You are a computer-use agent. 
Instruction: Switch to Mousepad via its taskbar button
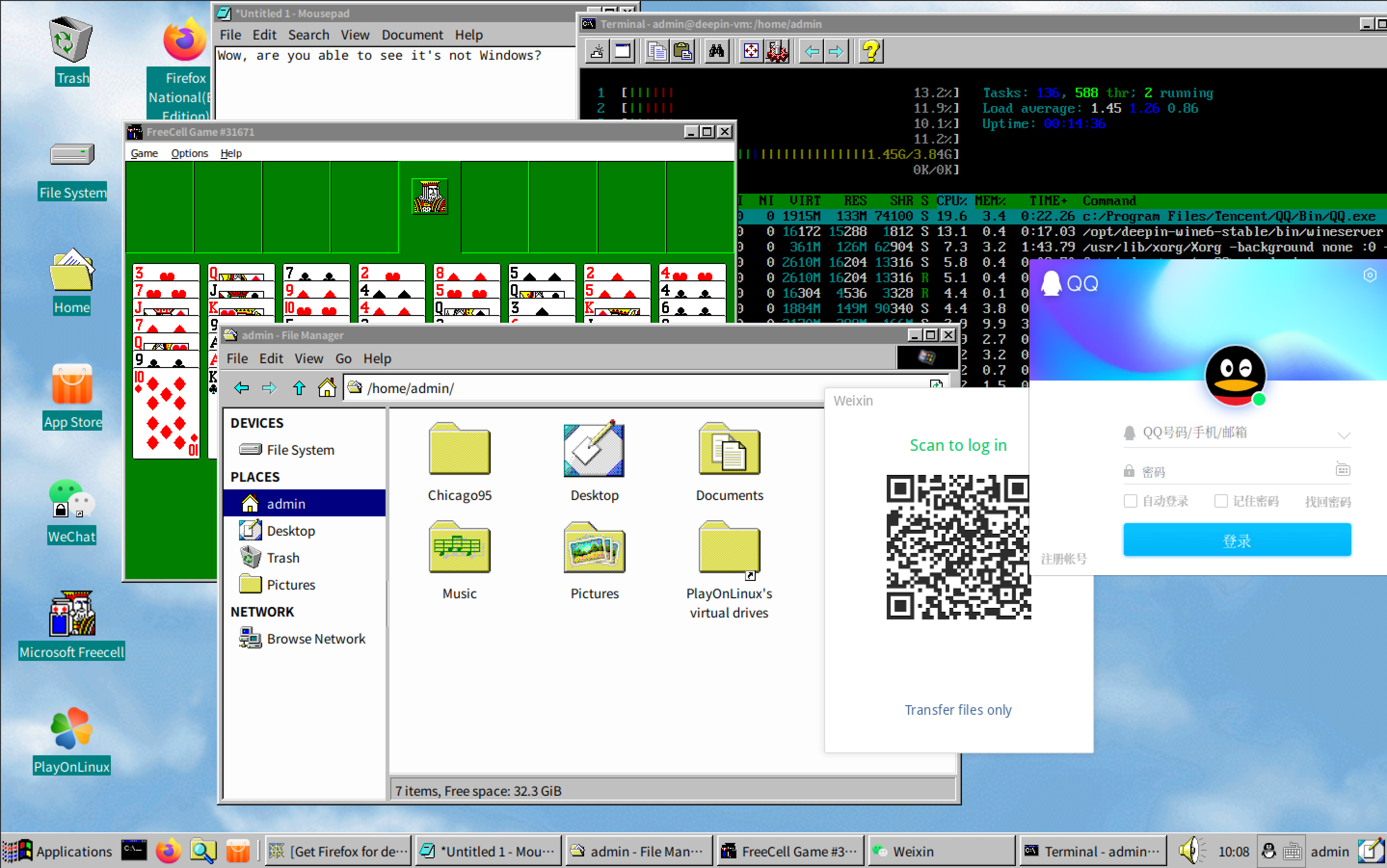coord(489,851)
